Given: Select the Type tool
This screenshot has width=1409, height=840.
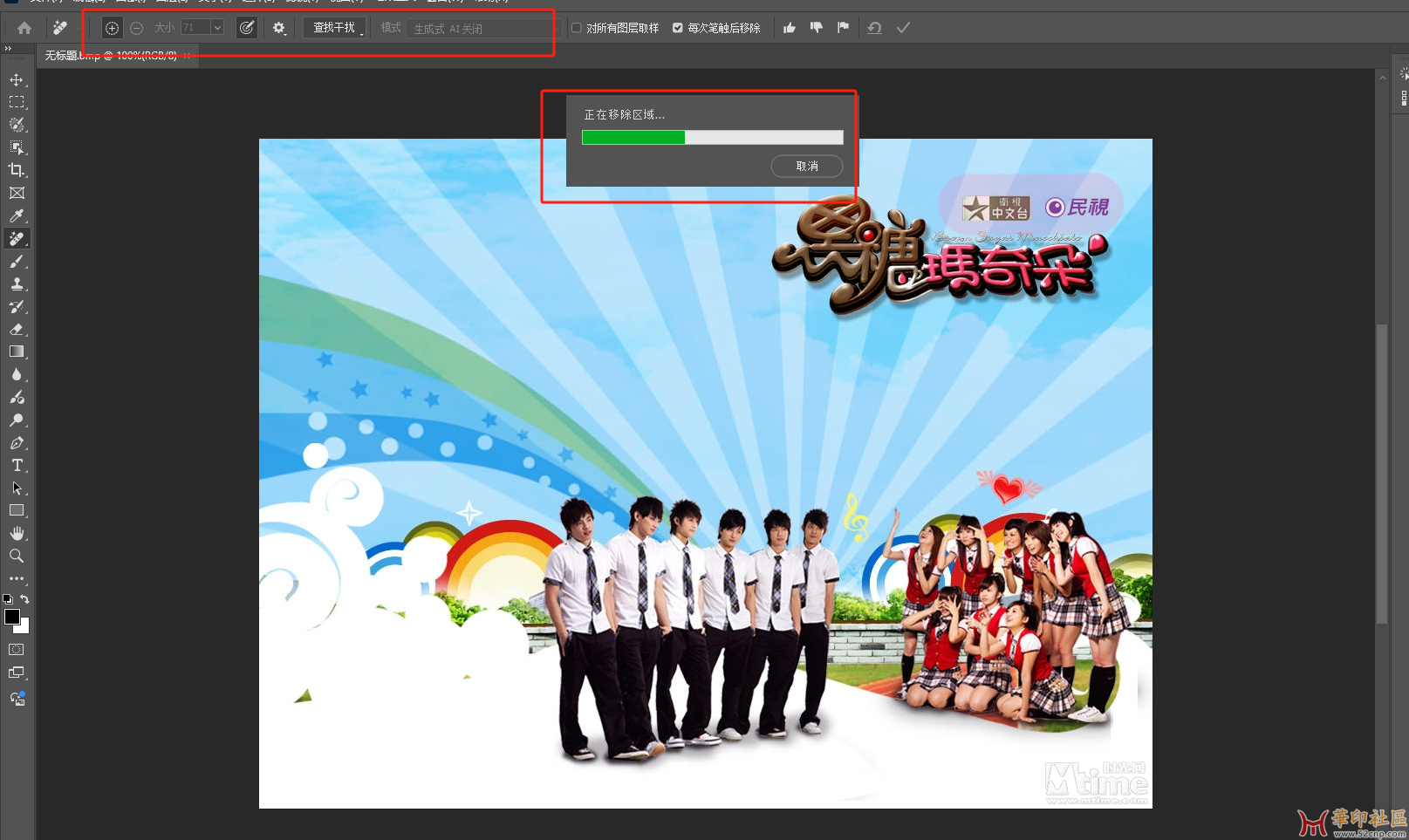Looking at the screenshot, I should pos(17,465).
